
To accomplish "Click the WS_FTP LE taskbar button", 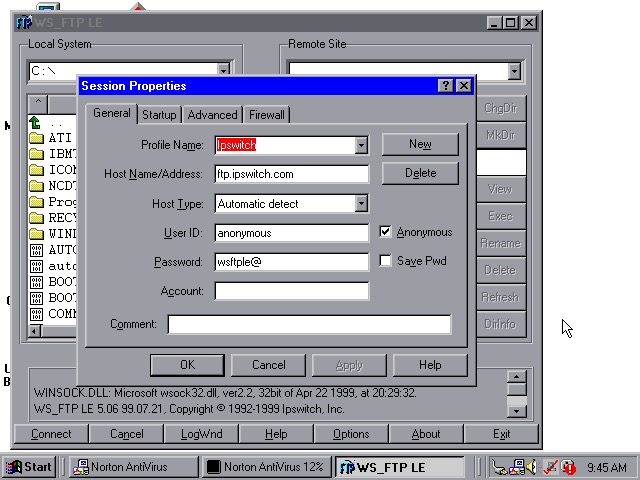I will 400,467.
